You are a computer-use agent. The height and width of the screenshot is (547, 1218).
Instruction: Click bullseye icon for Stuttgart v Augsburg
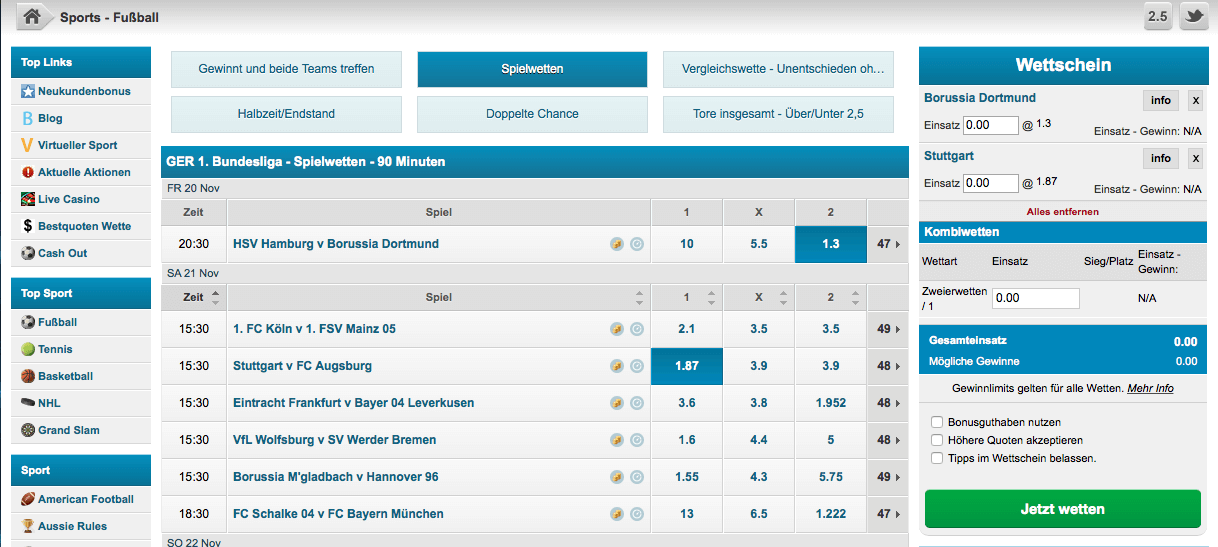[637, 366]
